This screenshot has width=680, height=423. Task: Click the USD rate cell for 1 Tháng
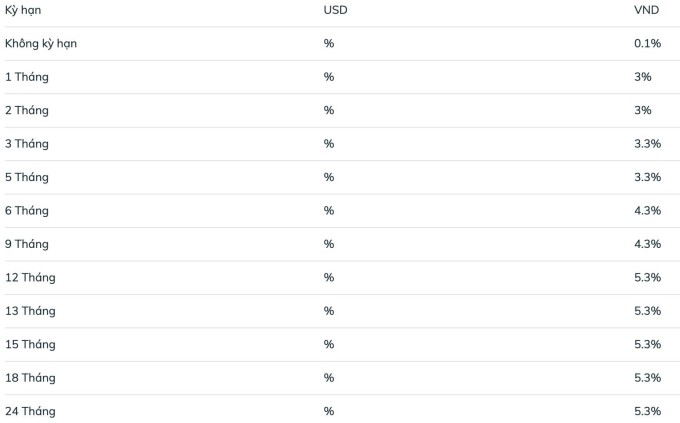point(329,77)
